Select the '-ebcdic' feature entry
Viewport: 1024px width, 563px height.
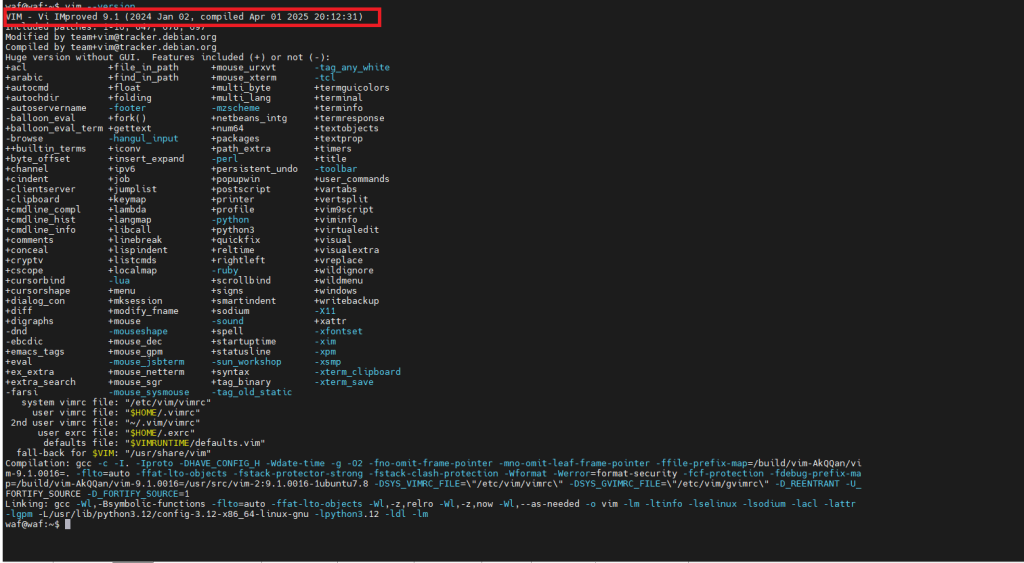[x=24, y=341]
